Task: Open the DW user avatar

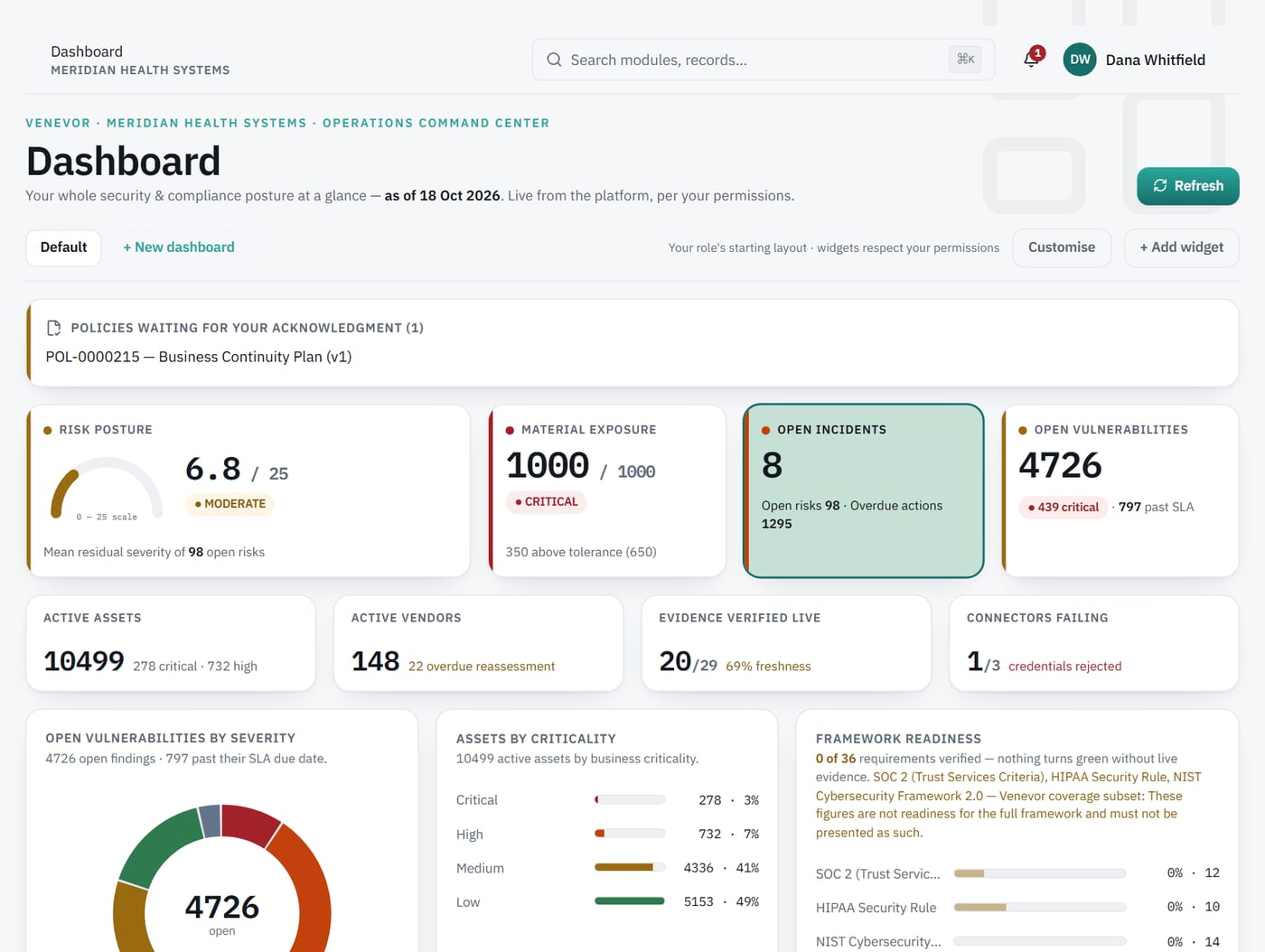Action: coord(1080,60)
